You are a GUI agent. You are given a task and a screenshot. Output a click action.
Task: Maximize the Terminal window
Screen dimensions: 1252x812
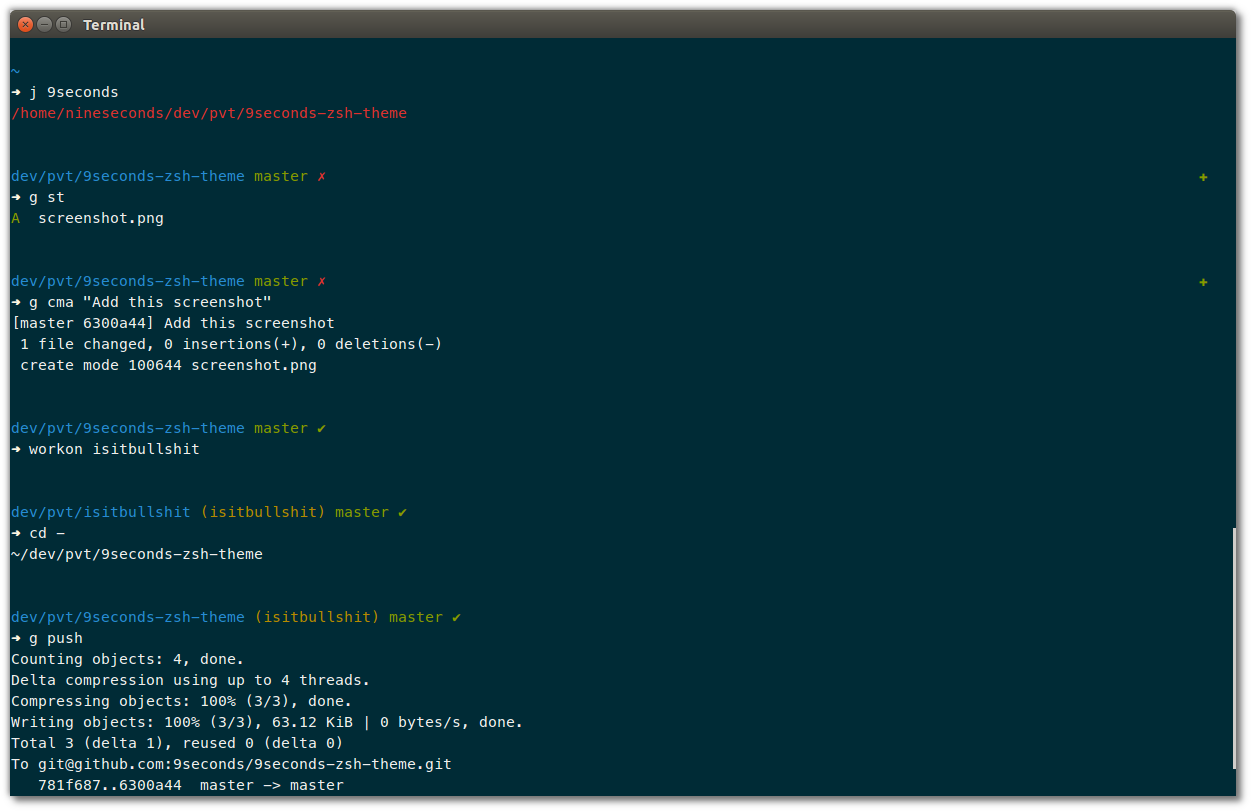tap(63, 24)
